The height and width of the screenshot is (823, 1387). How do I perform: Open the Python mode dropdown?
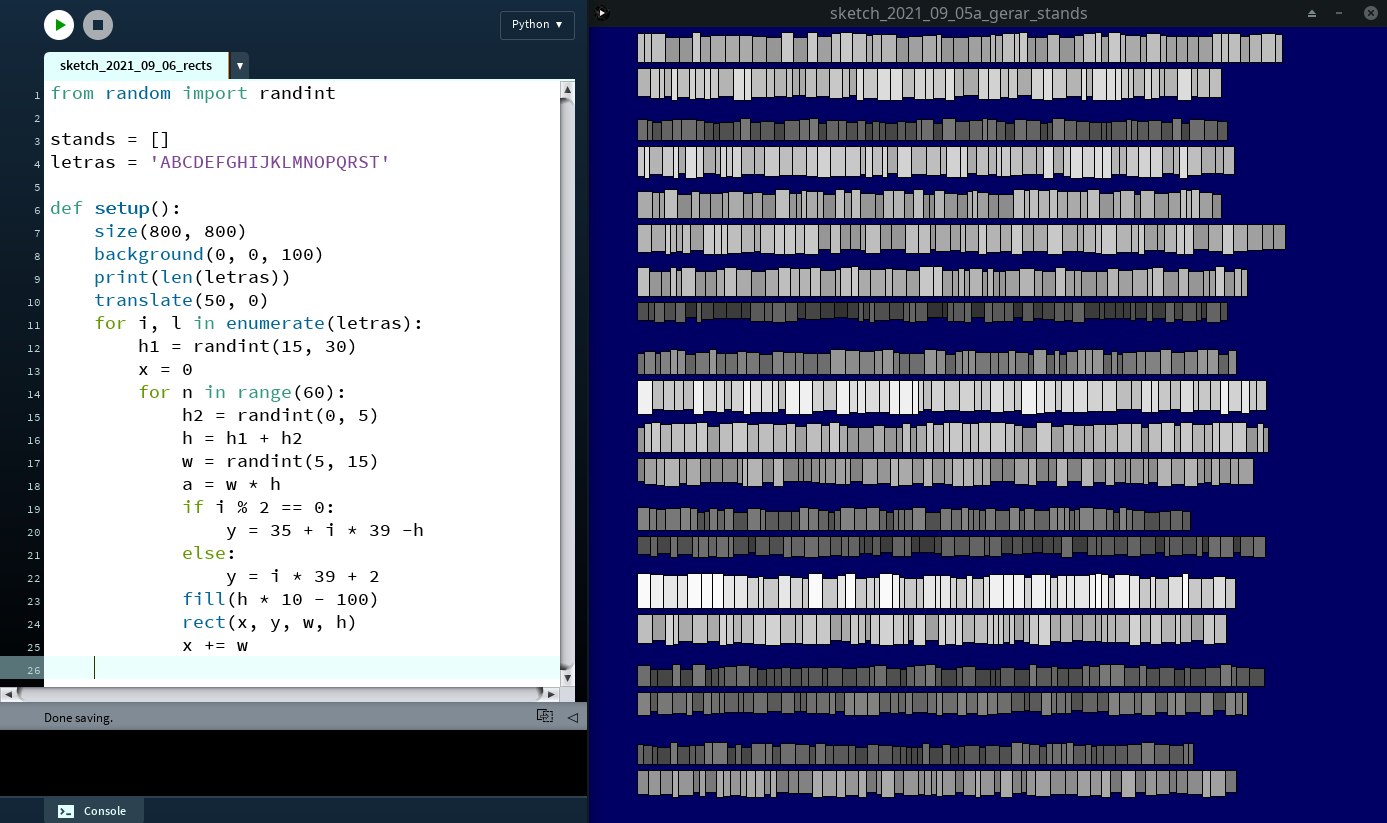click(537, 25)
